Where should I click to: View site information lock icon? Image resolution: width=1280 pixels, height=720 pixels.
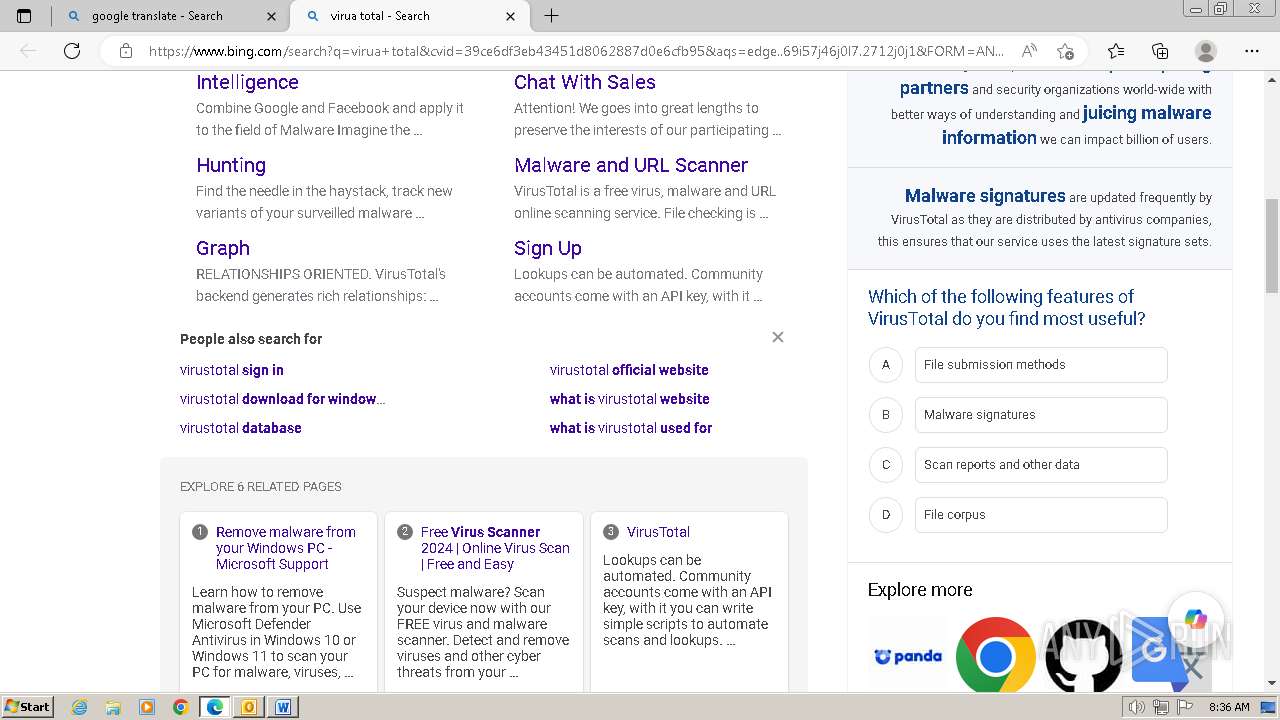(126, 51)
